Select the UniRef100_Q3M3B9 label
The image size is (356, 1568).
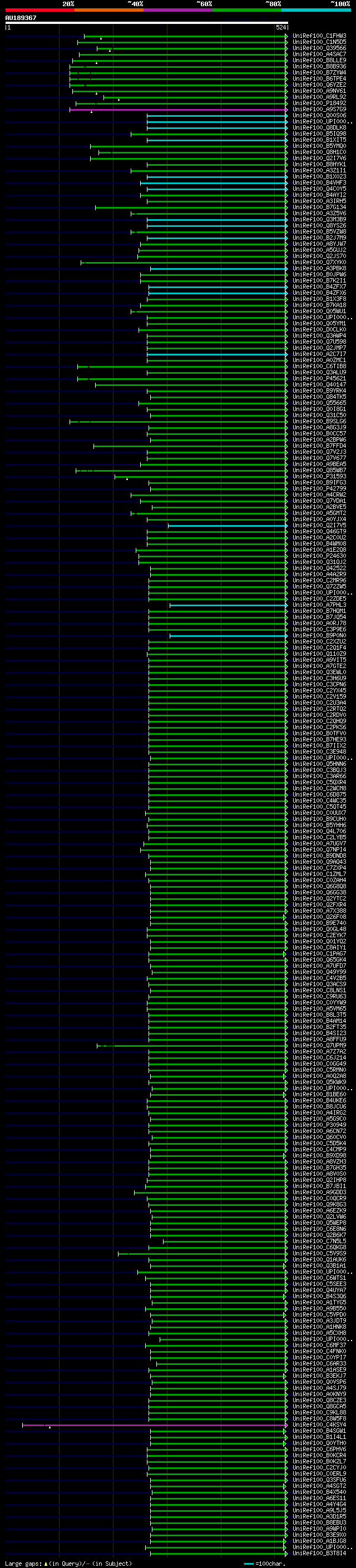tap(319, 220)
